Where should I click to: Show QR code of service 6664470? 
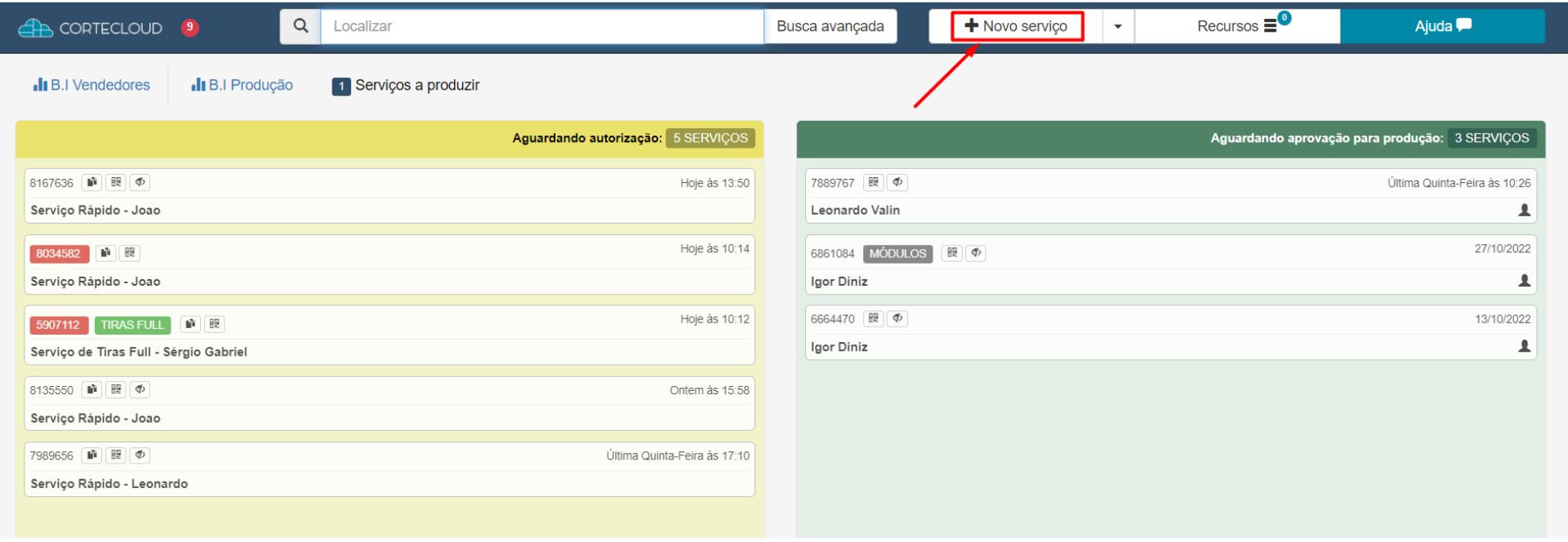click(874, 318)
